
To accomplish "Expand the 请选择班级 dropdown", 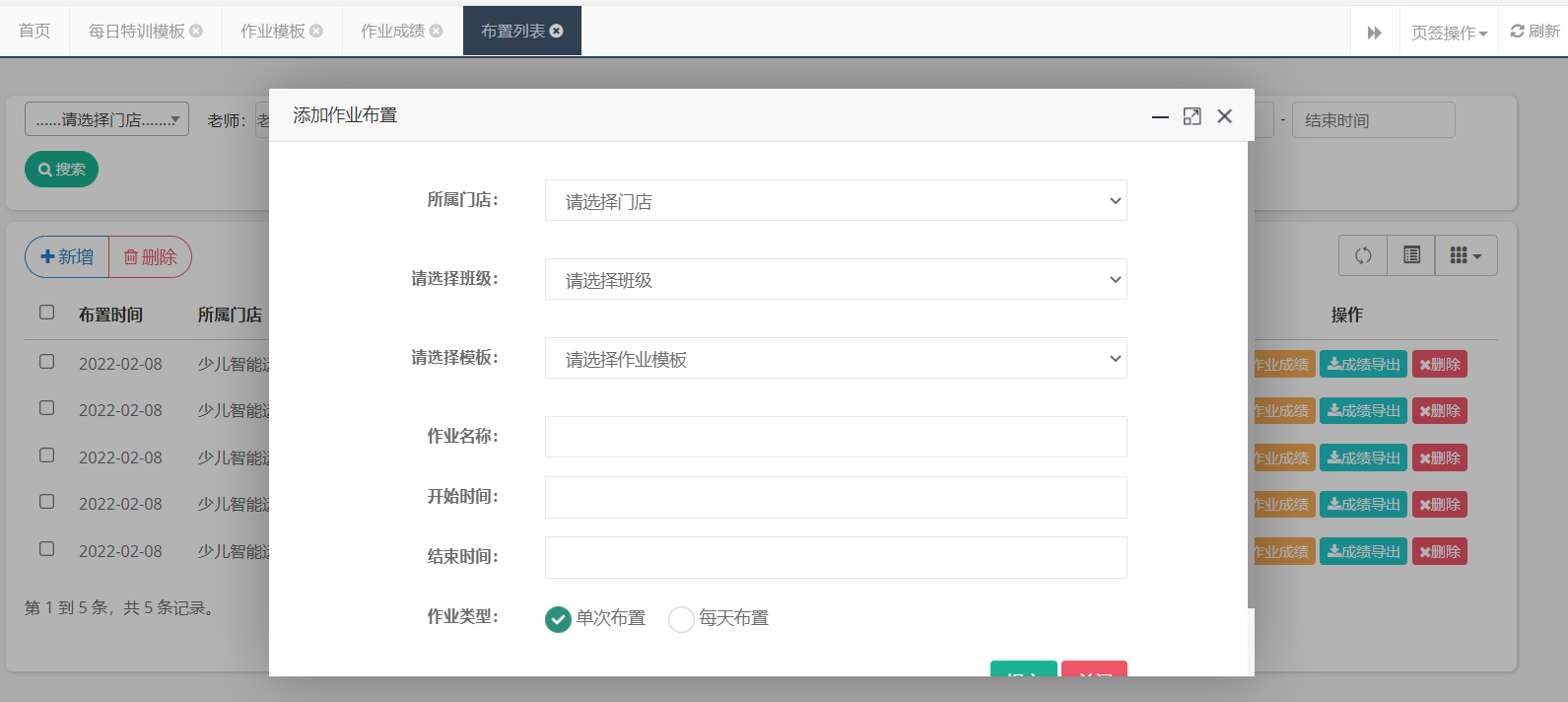I will [835, 279].
